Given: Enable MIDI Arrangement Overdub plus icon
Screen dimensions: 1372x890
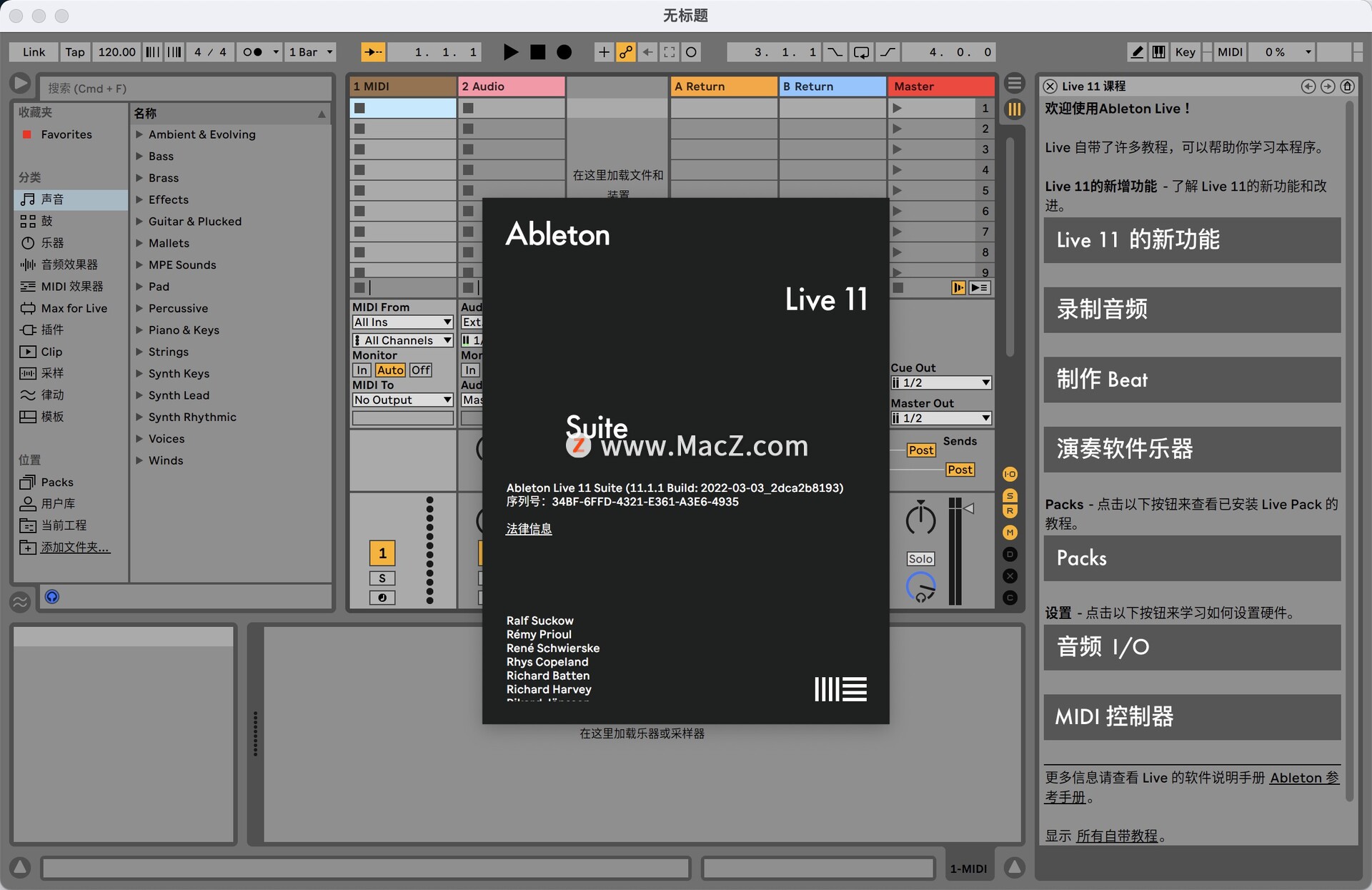Looking at the screenshot, I should (604, 52).
